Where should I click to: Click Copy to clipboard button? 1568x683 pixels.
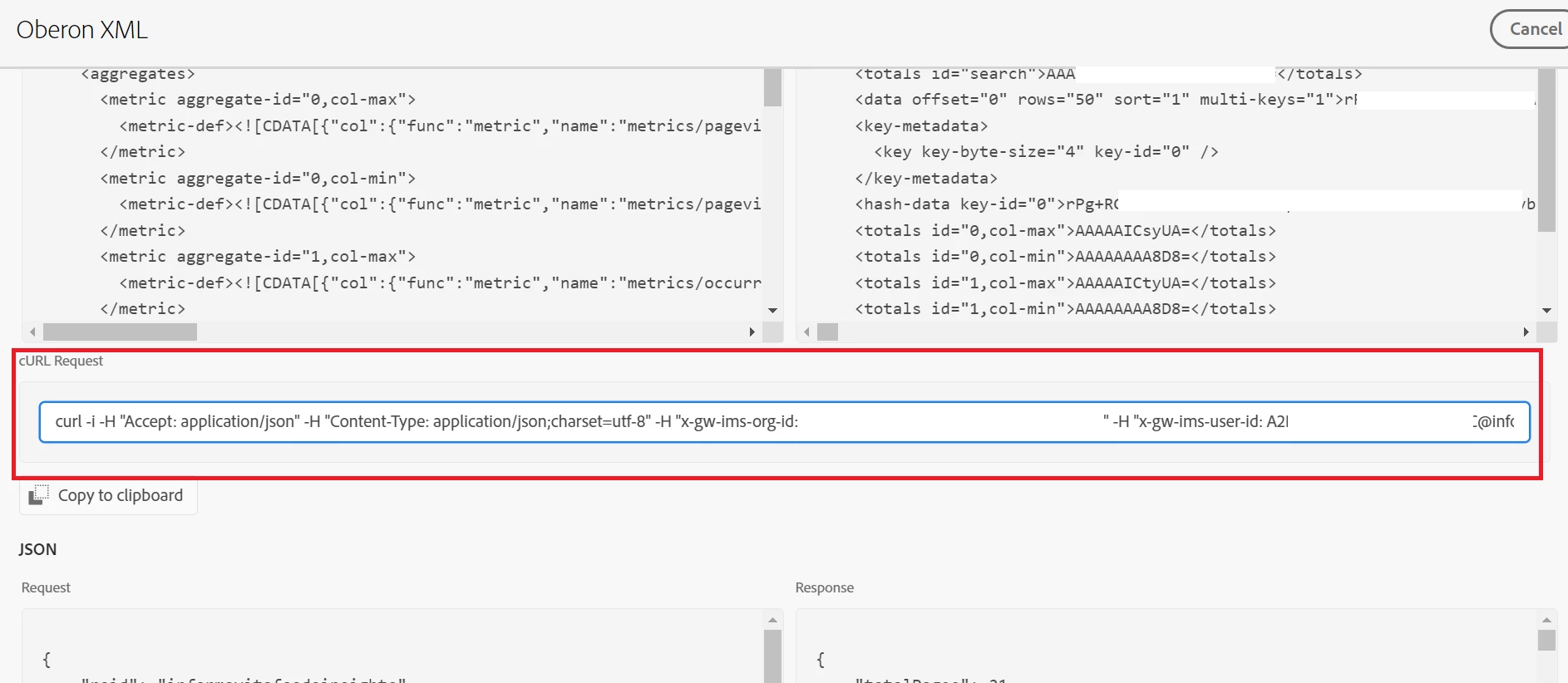coord(108,496)
